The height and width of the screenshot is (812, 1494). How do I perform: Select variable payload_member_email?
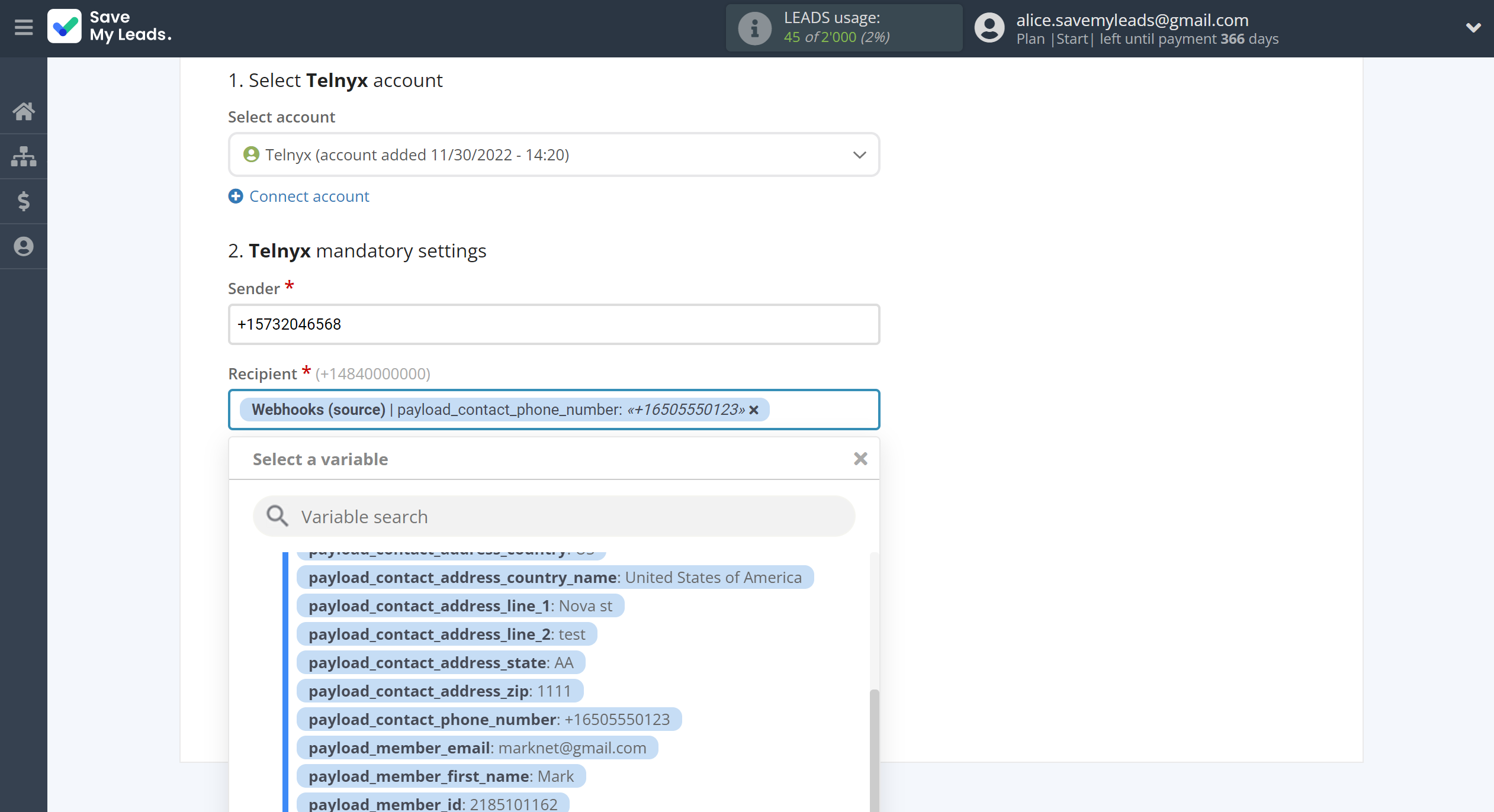coord(477,748)
